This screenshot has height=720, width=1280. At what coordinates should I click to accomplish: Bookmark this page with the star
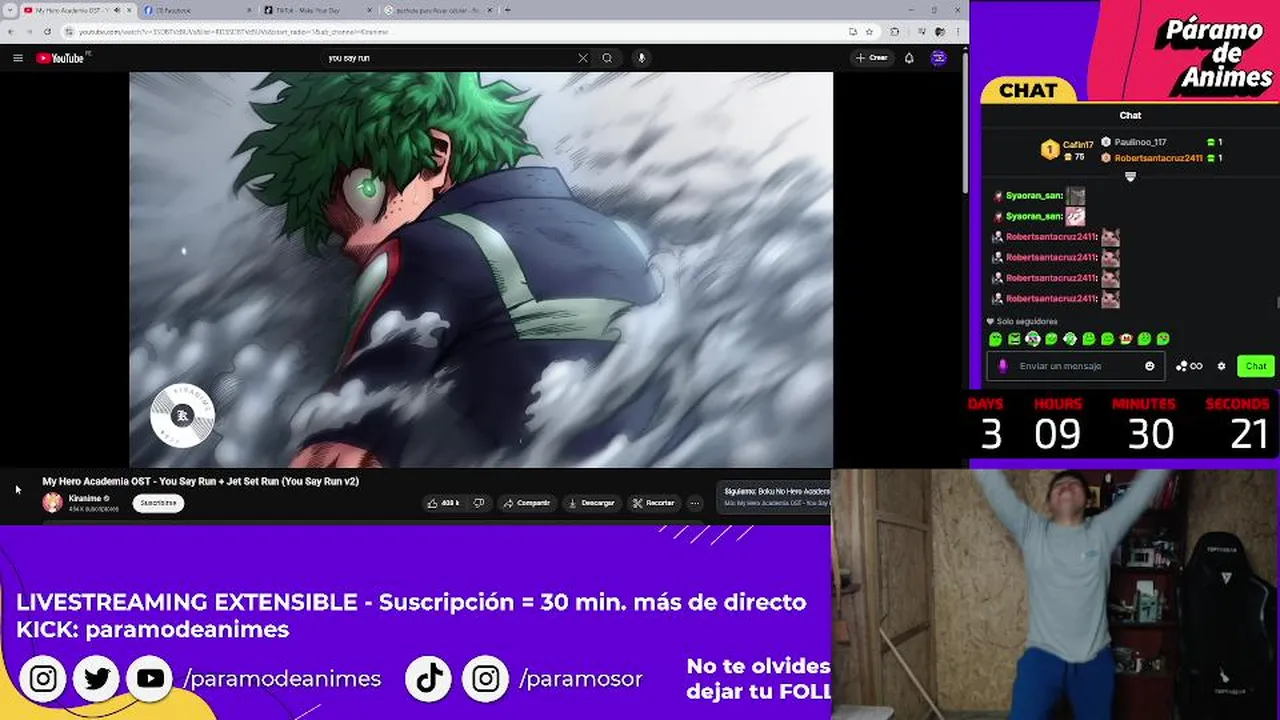tap(869, 32)
